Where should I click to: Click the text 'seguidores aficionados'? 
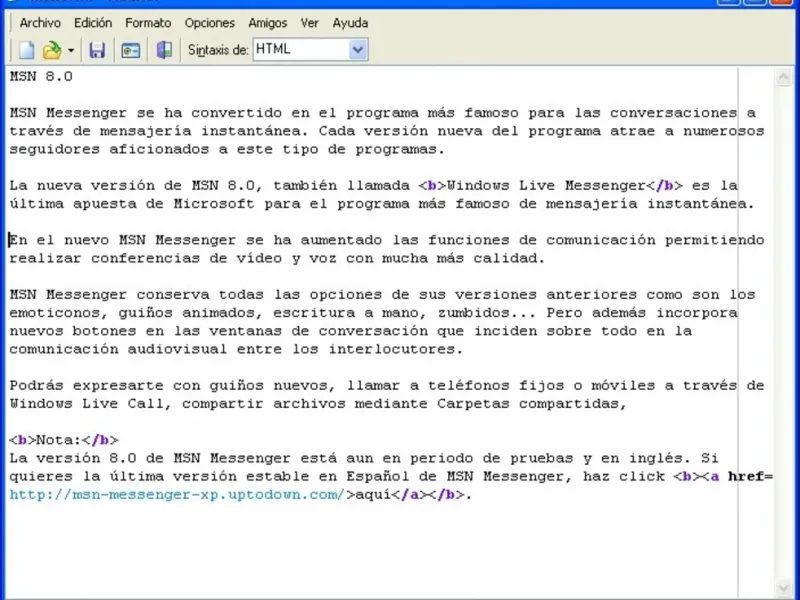coord(109,149)
